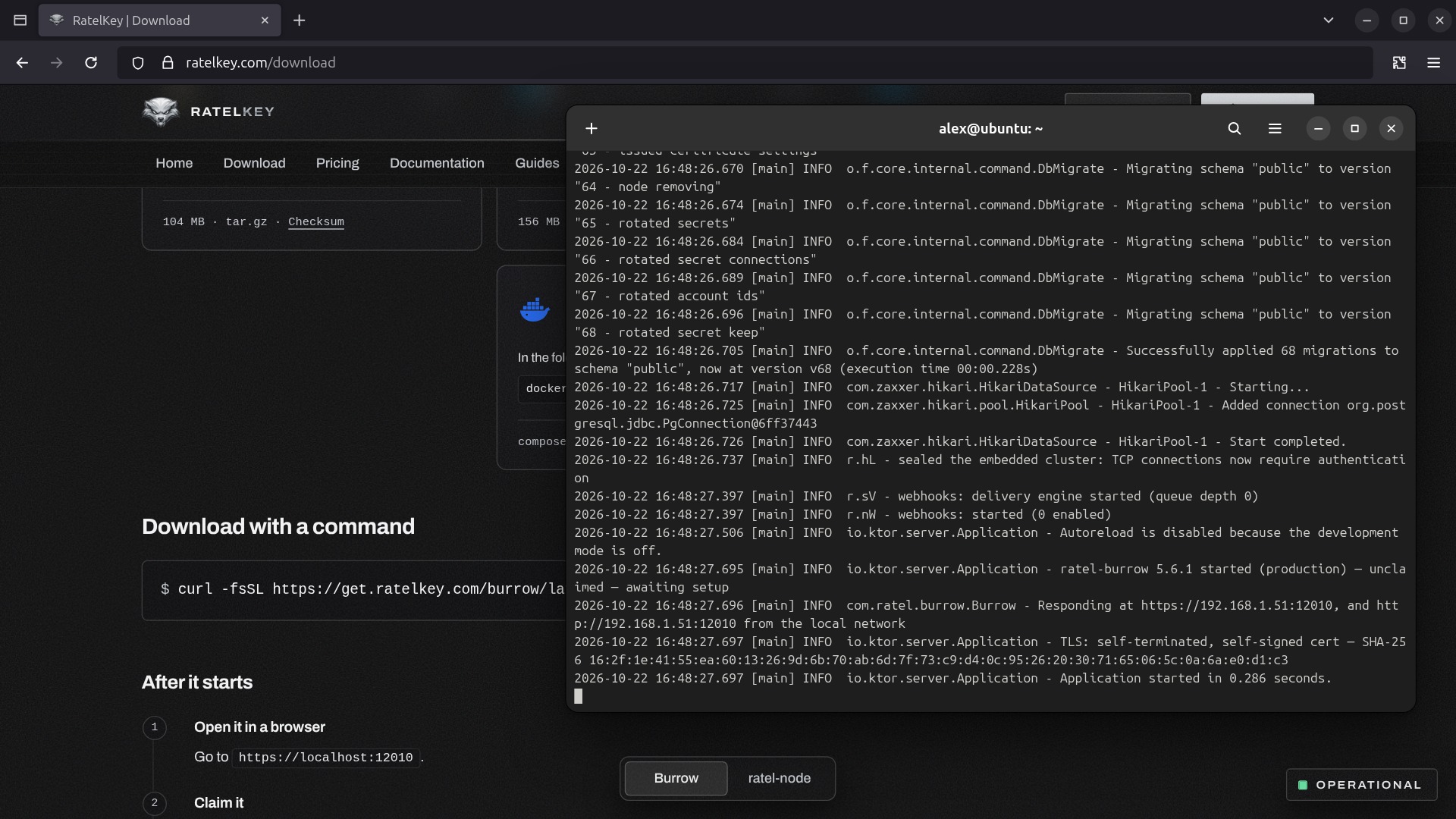Image resolution: width=1456 pixels, height=819 pixels.
Task: Open the browser application menu
Action: click(x=1433, y=63)
